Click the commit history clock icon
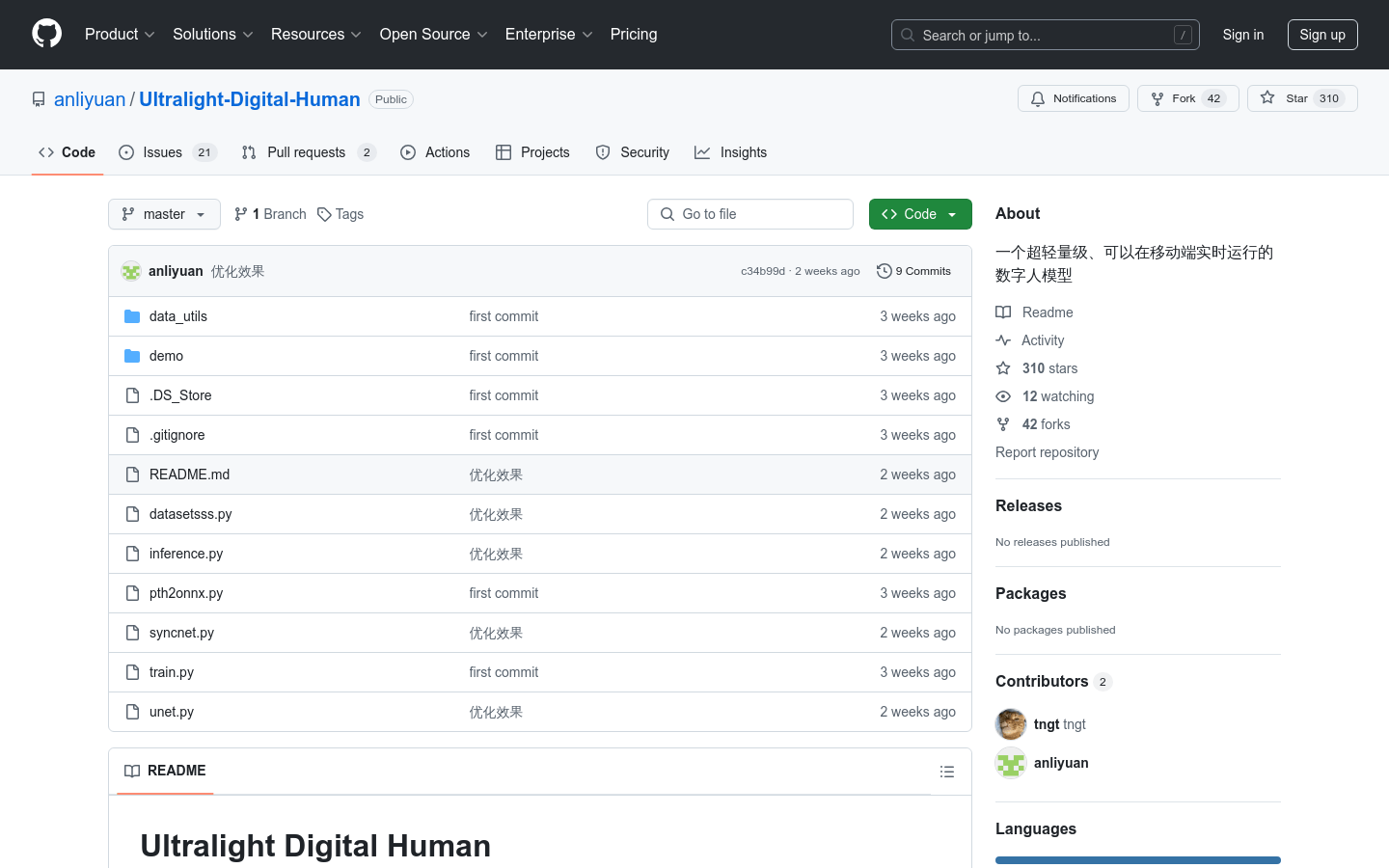1389x868 pixels. (884, 271)
